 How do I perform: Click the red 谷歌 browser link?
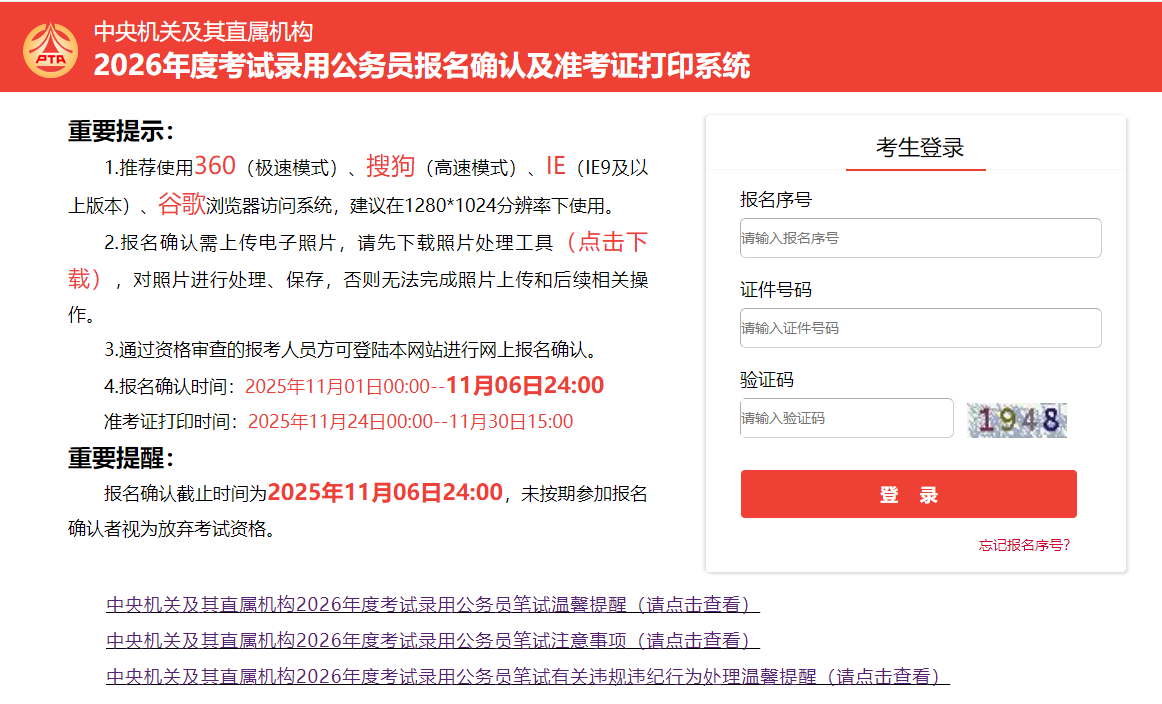point(181,205)
